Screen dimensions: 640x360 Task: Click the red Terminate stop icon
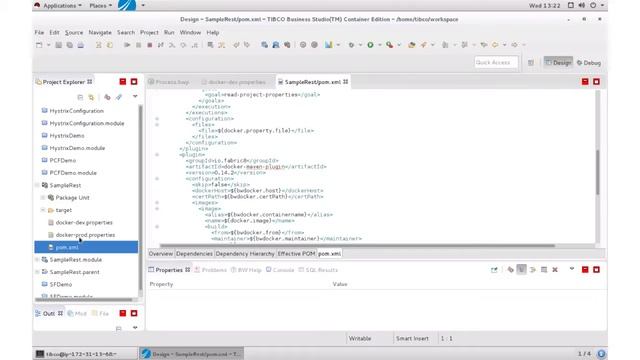tap(150, 45)
